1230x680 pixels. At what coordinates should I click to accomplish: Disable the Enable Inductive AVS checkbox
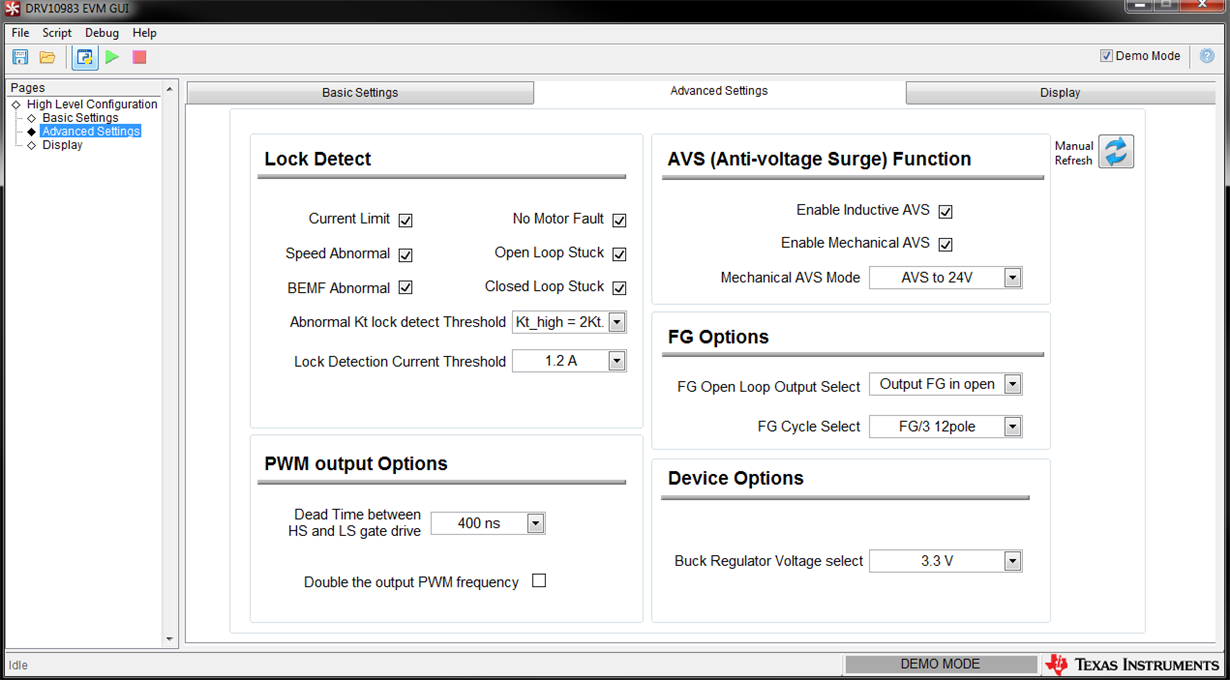945,212
